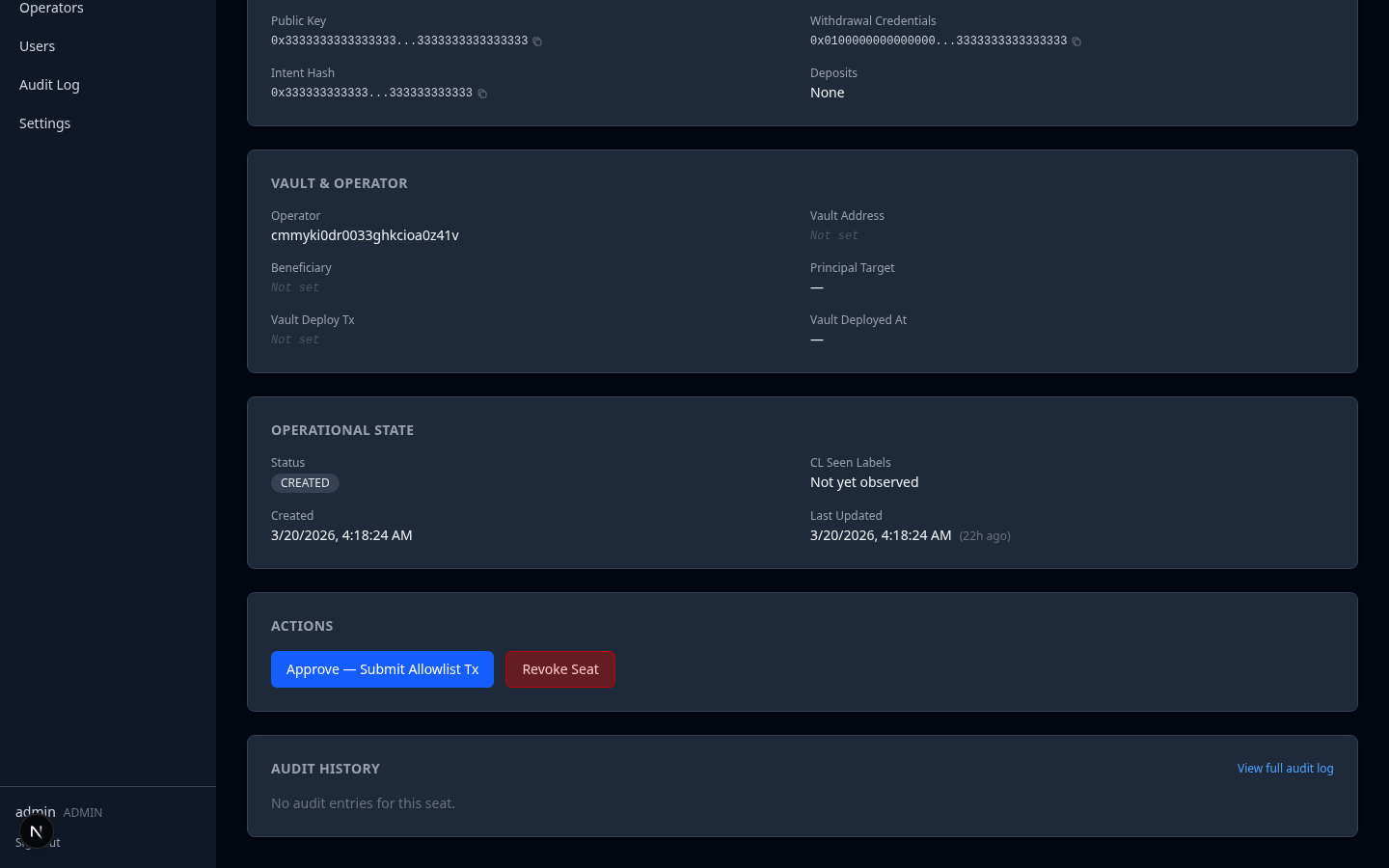Open the Audit Log page
The image size is (1389, 868).
(49, 84)
